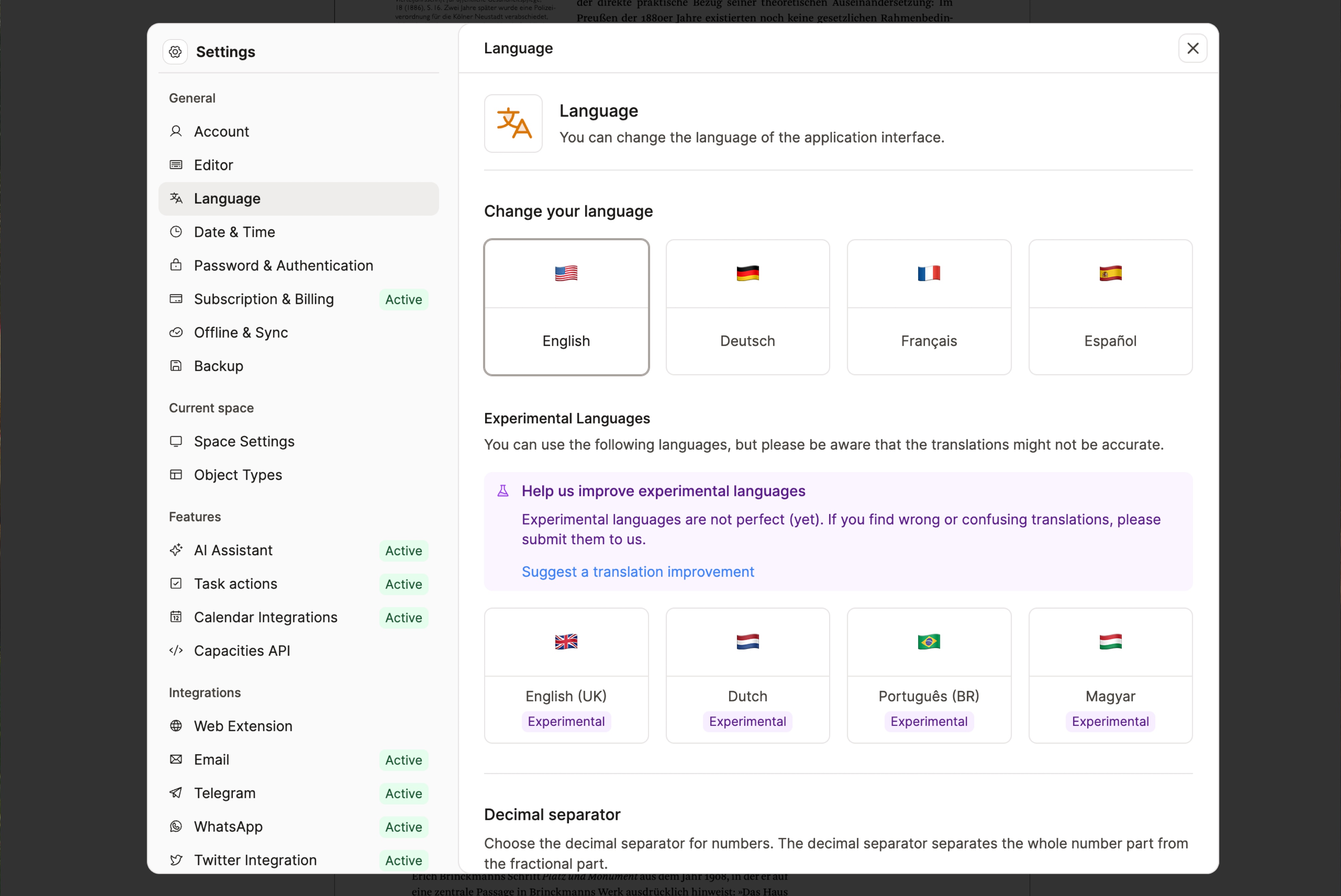Click the Netherlands flag icon
The height and width of the screenshot is (896, 1341).
748,642
